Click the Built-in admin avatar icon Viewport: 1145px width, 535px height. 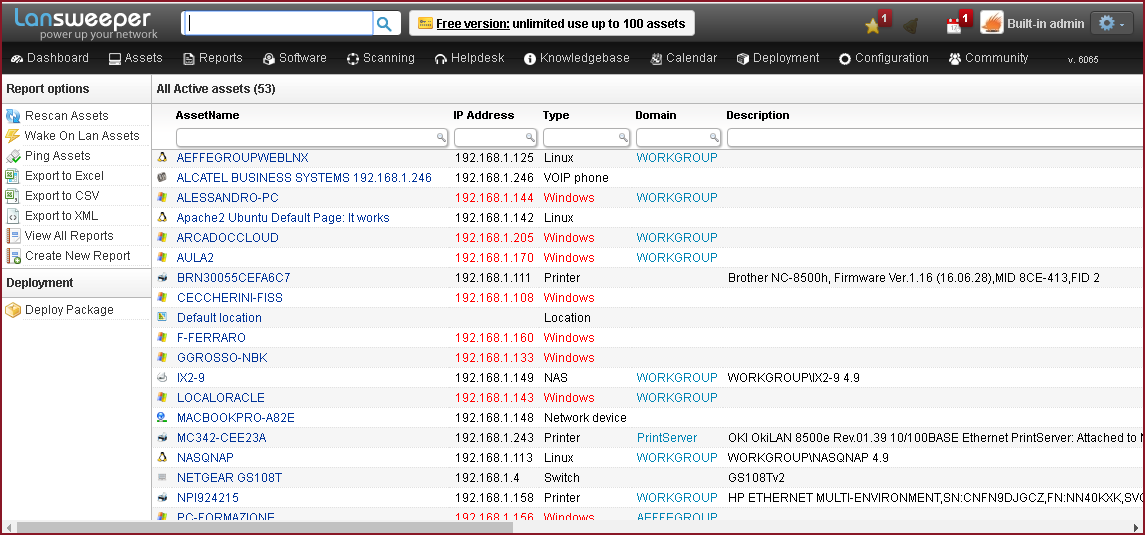(x=992, y=23)
